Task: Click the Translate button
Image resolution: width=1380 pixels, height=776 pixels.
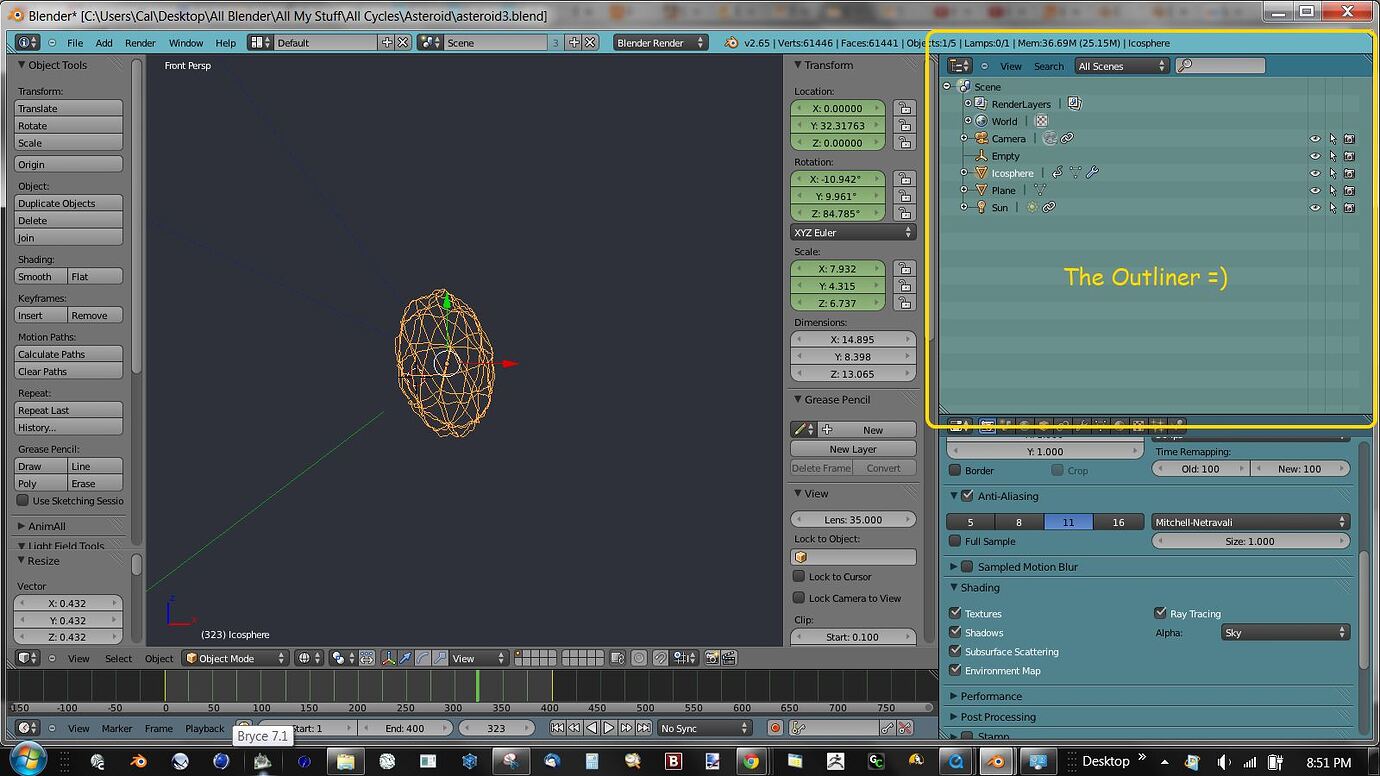Action: pyautogui.click(x=69, y=108)
